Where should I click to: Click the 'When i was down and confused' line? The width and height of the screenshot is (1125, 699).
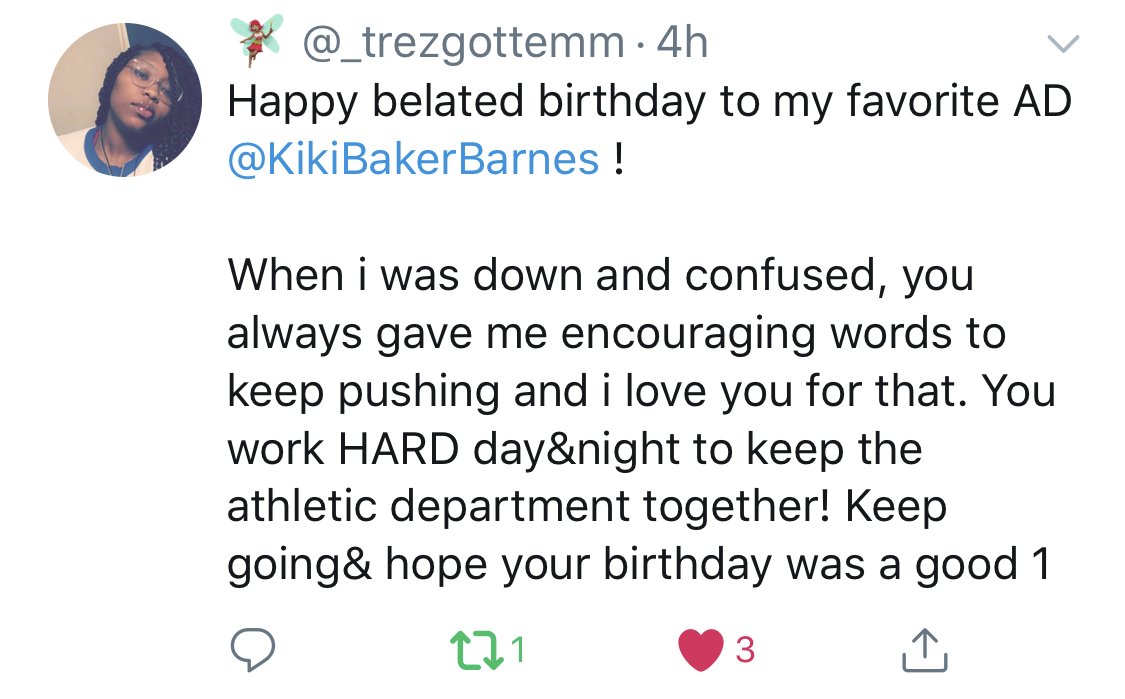601,276
